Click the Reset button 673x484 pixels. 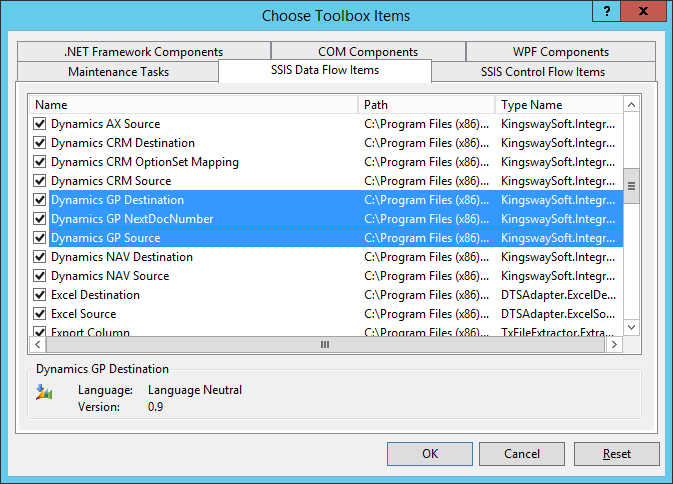pos(616,454)
